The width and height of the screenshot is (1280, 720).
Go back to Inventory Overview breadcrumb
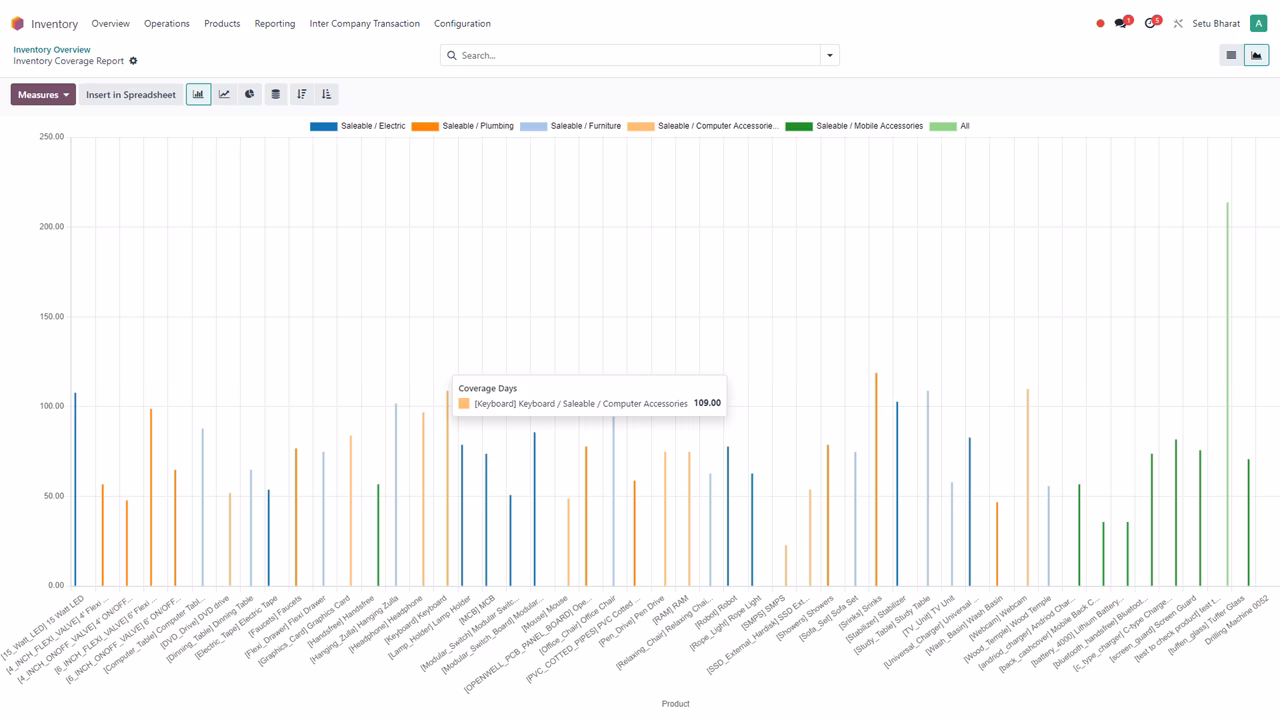tap(52, 49)
